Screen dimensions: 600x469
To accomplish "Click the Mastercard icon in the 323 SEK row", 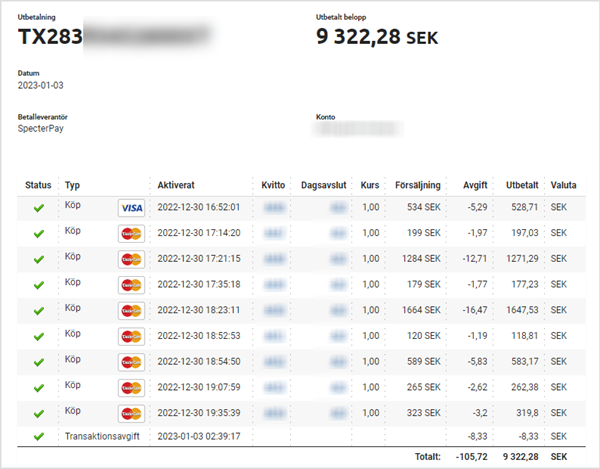I will click(131, 412).
